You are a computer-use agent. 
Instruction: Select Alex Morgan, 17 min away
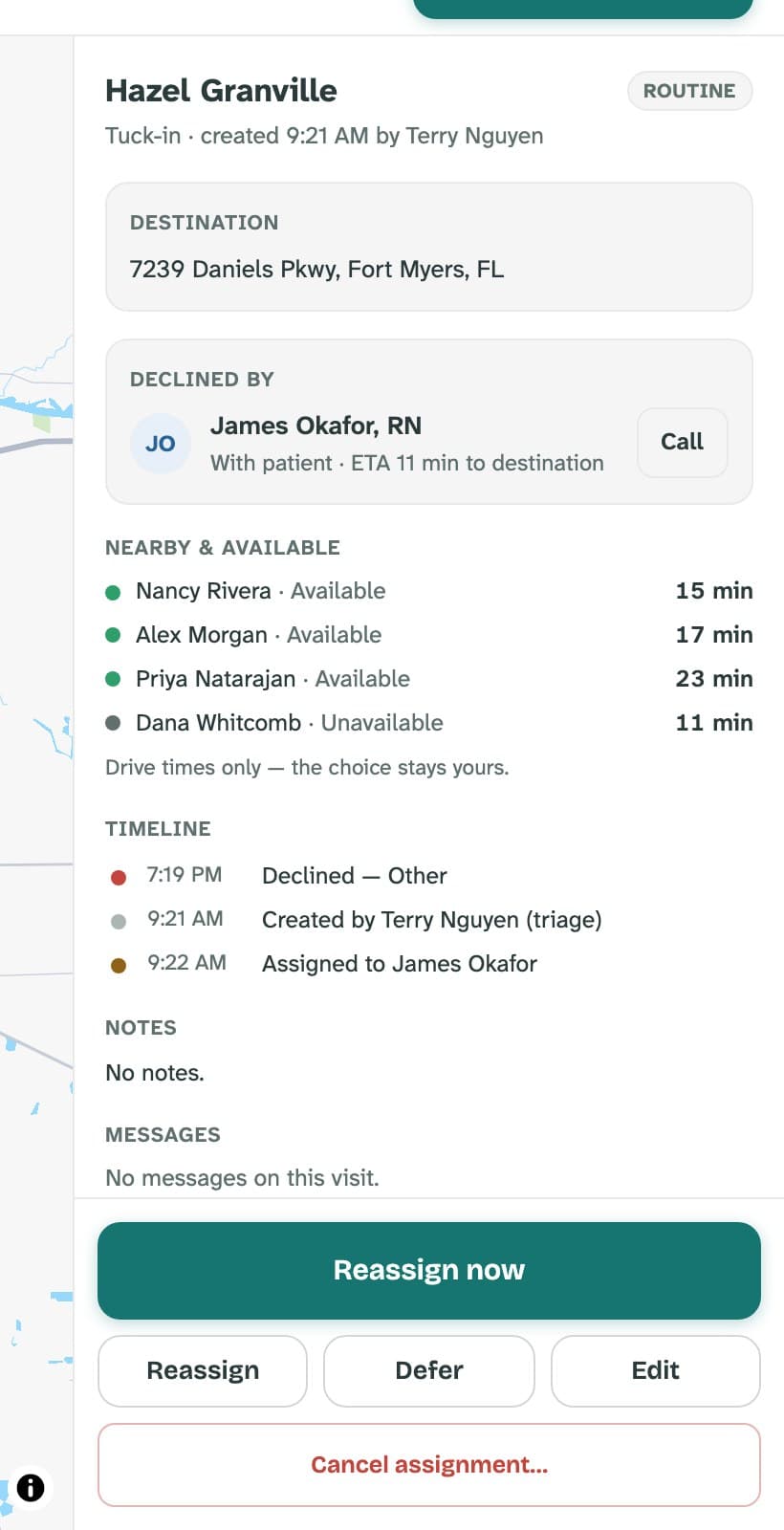pyautogui.click(x=429, y=635)
